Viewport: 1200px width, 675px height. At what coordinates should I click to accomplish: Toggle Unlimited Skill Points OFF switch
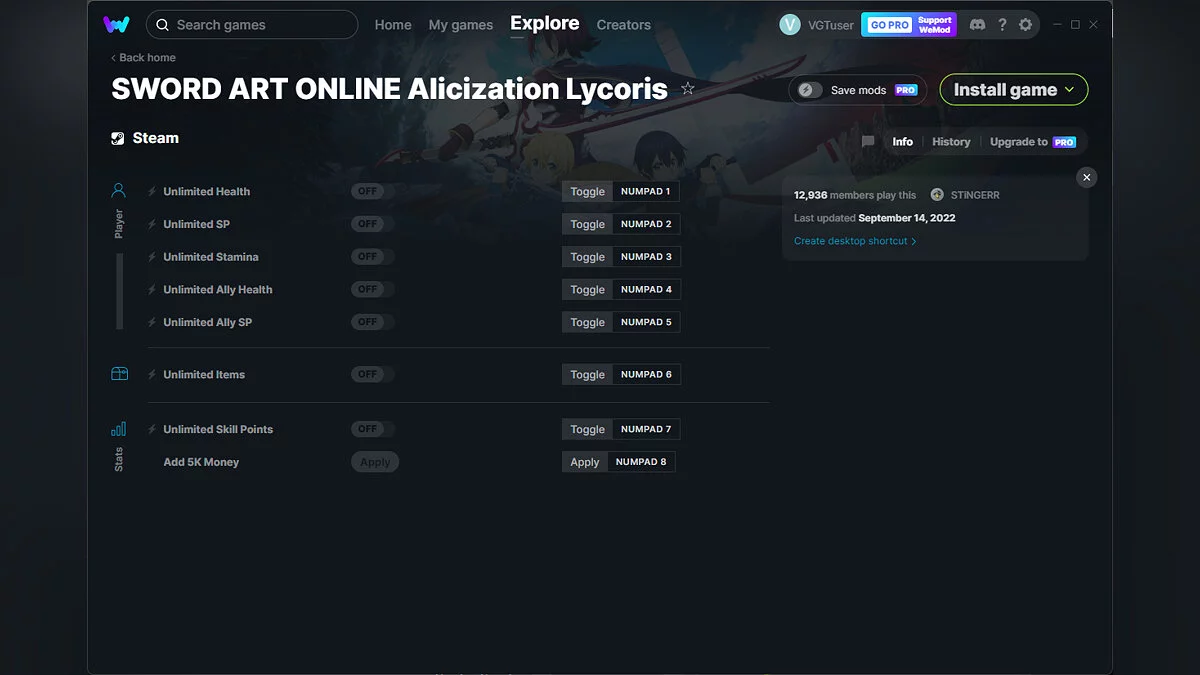(373, 429)
